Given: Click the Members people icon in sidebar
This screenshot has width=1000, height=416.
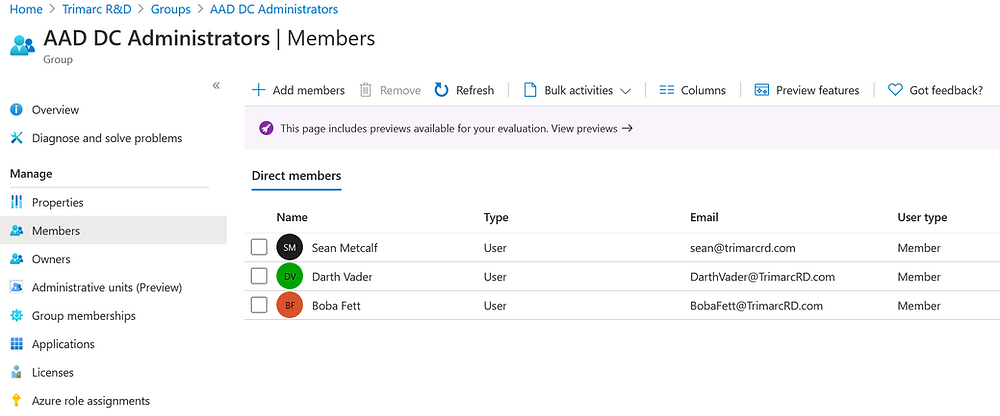Looking at the screenshot, I should coord(17,231).
